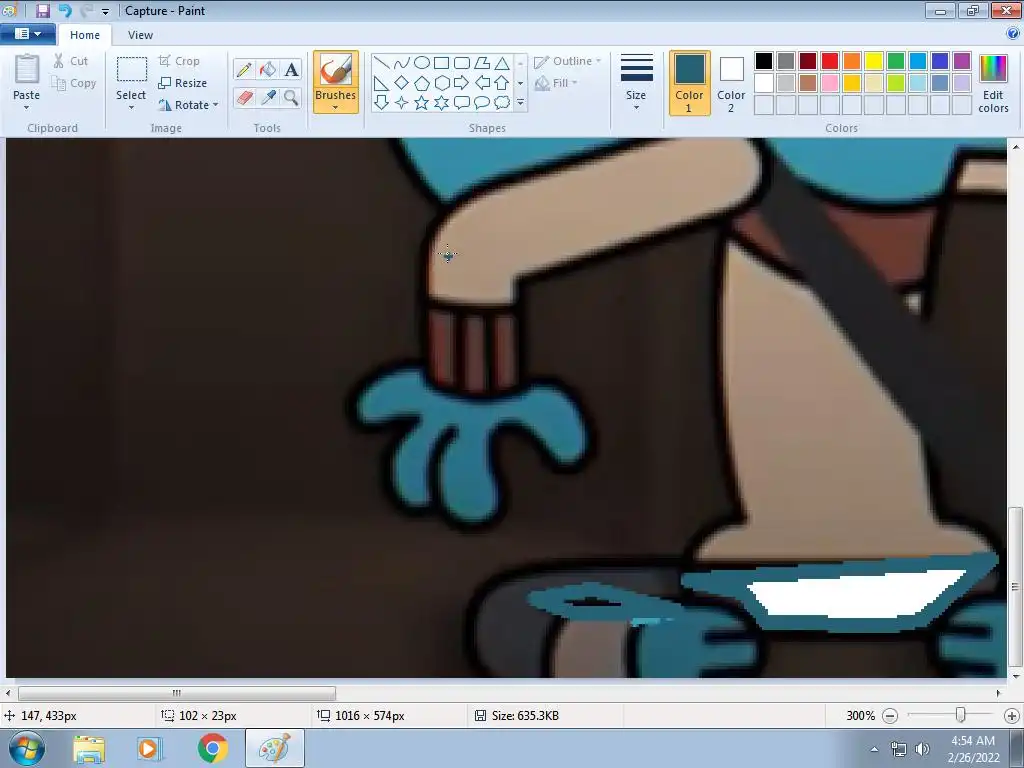Zoom in with the plus button
Viewport: 1024px width, 768px height.
pyautogui.click(x=1012, y=716)
